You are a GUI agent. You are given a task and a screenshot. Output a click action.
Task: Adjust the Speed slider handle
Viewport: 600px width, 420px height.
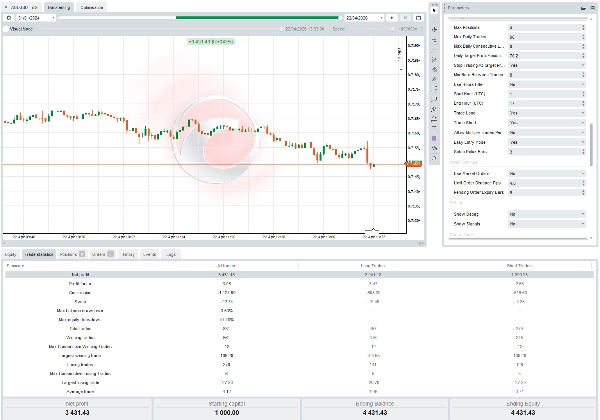point(392,29)
